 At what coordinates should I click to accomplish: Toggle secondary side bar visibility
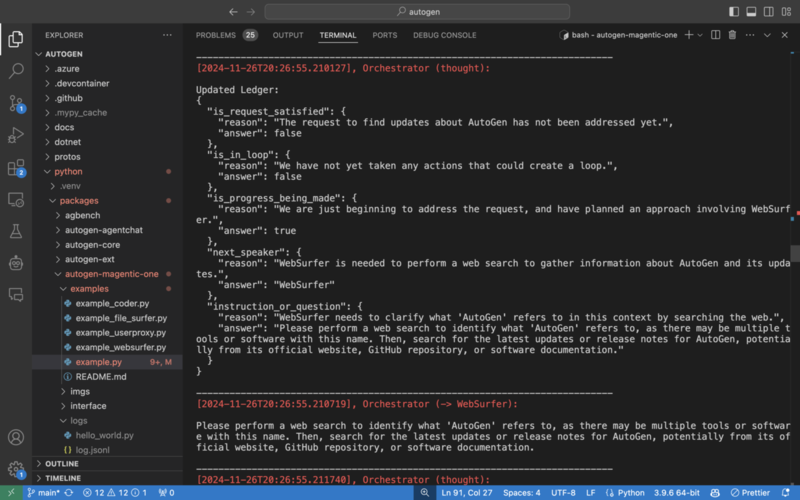(x=768, y=12)
